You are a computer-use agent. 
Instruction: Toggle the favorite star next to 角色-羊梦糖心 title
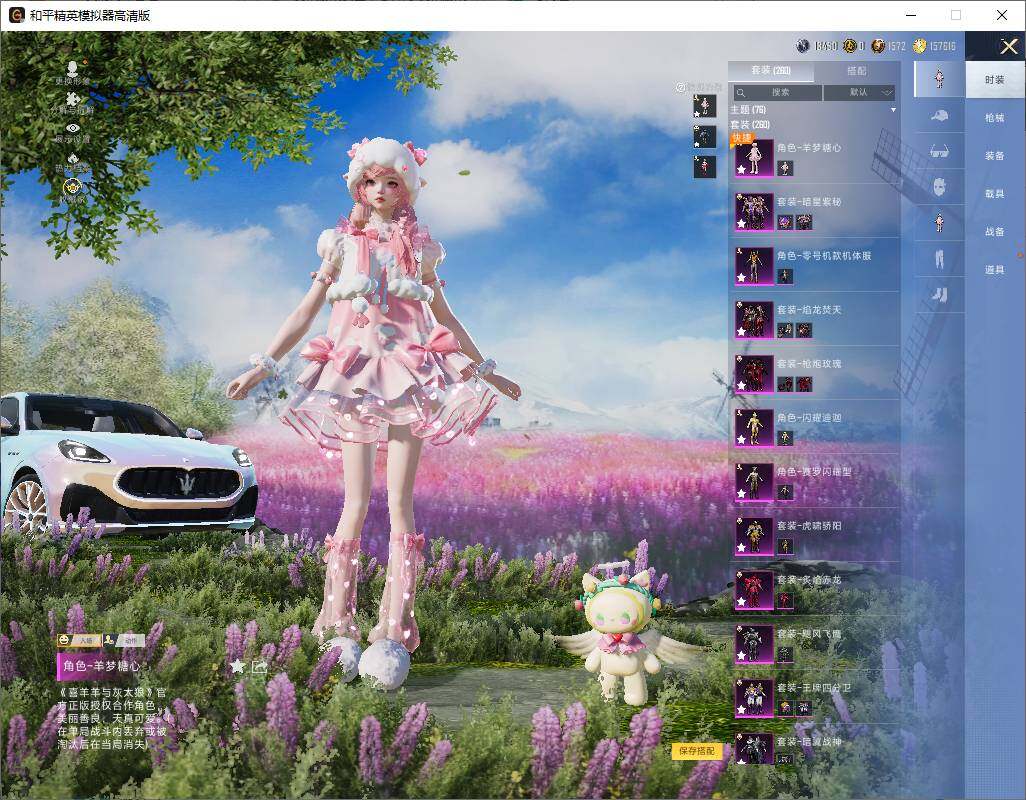[237, 666]
